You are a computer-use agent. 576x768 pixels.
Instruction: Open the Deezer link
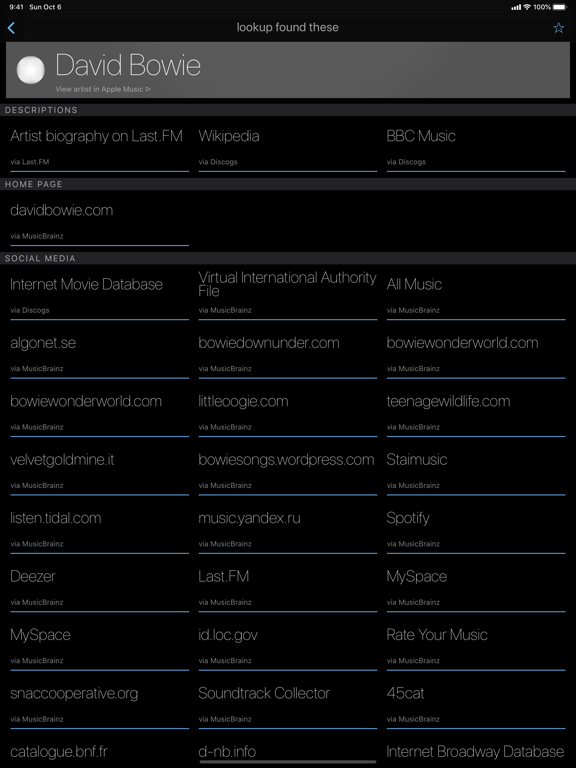click(x=99, y=588)
